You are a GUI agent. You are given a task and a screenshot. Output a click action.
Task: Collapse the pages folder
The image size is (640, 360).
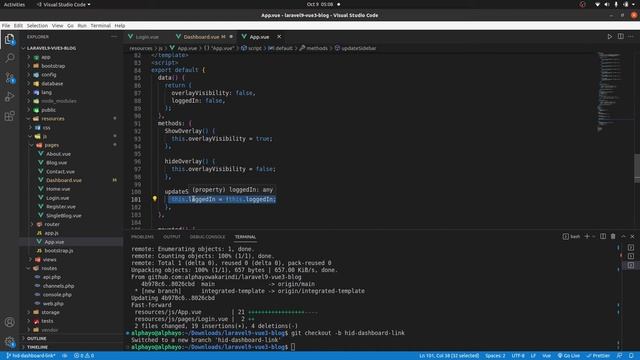pos(51,145)
